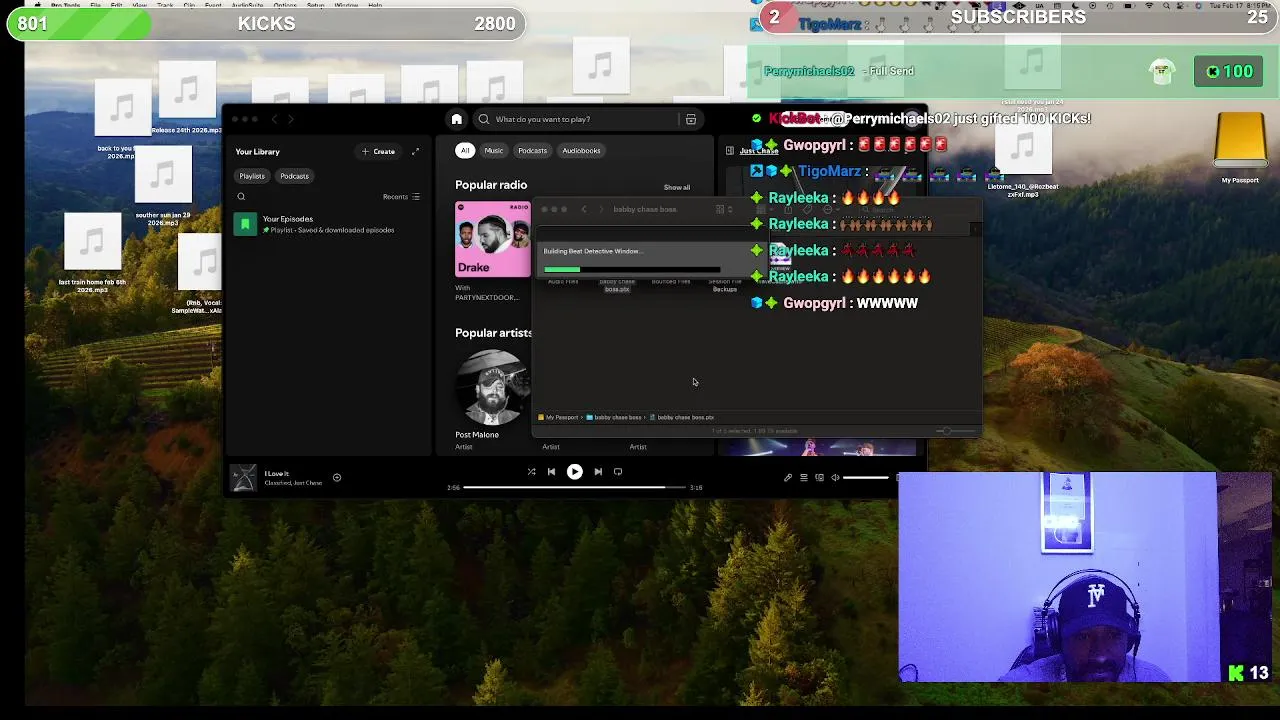This screenshot has height=720, width=1280.
Task: Click My Passport in Finder path bar
Action: 558,417
